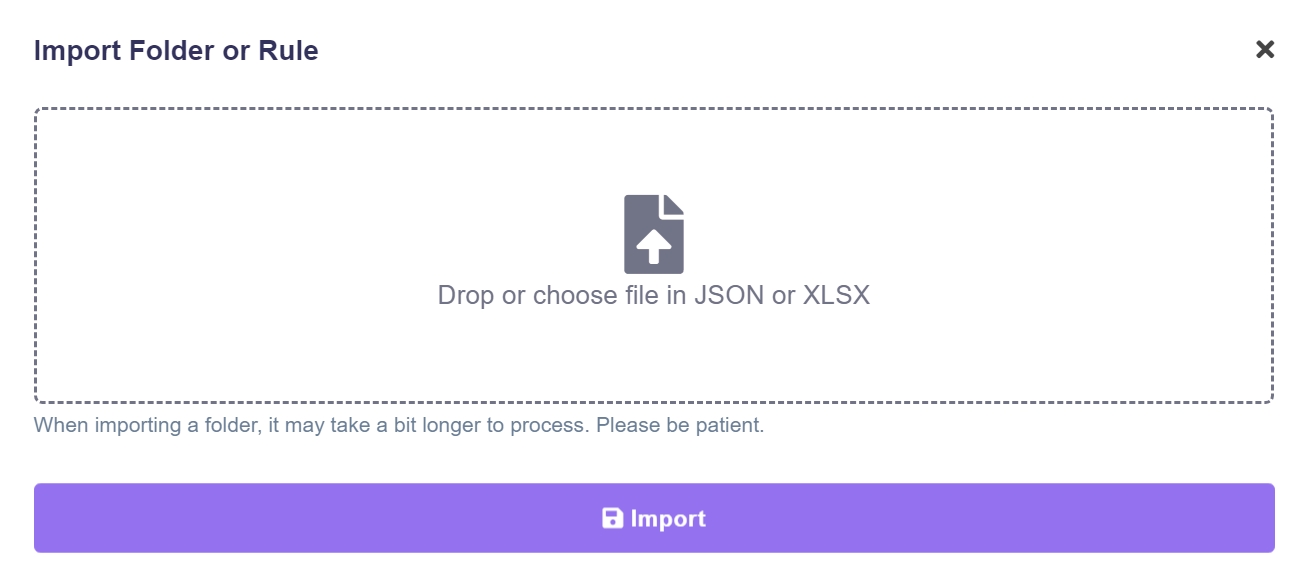Click the word "Rule" in the dialog title
The image size is (1308, 588).
pyautogui.click(x=292, y=51)
